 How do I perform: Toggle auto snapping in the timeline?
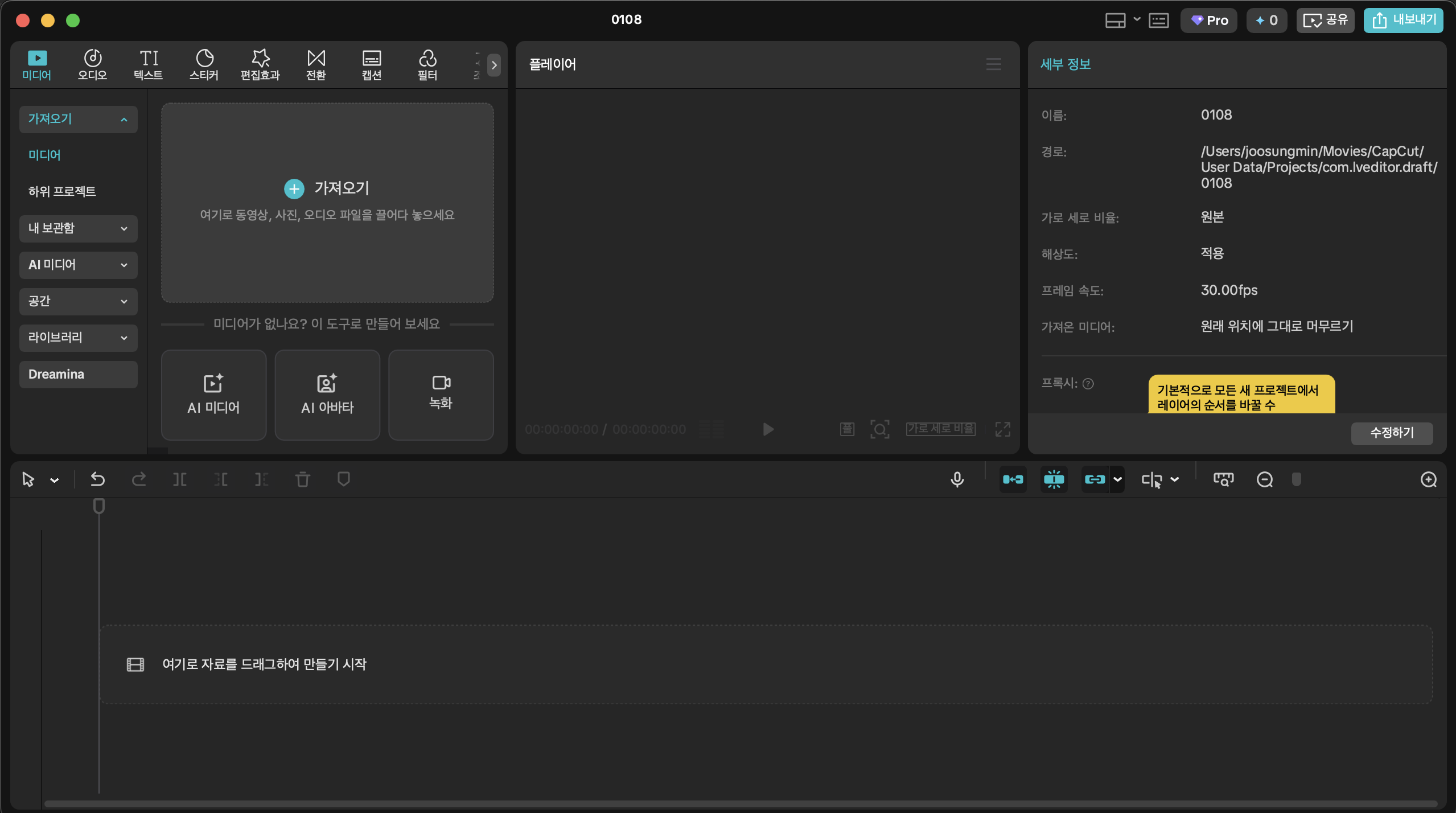pos(1054,479)
